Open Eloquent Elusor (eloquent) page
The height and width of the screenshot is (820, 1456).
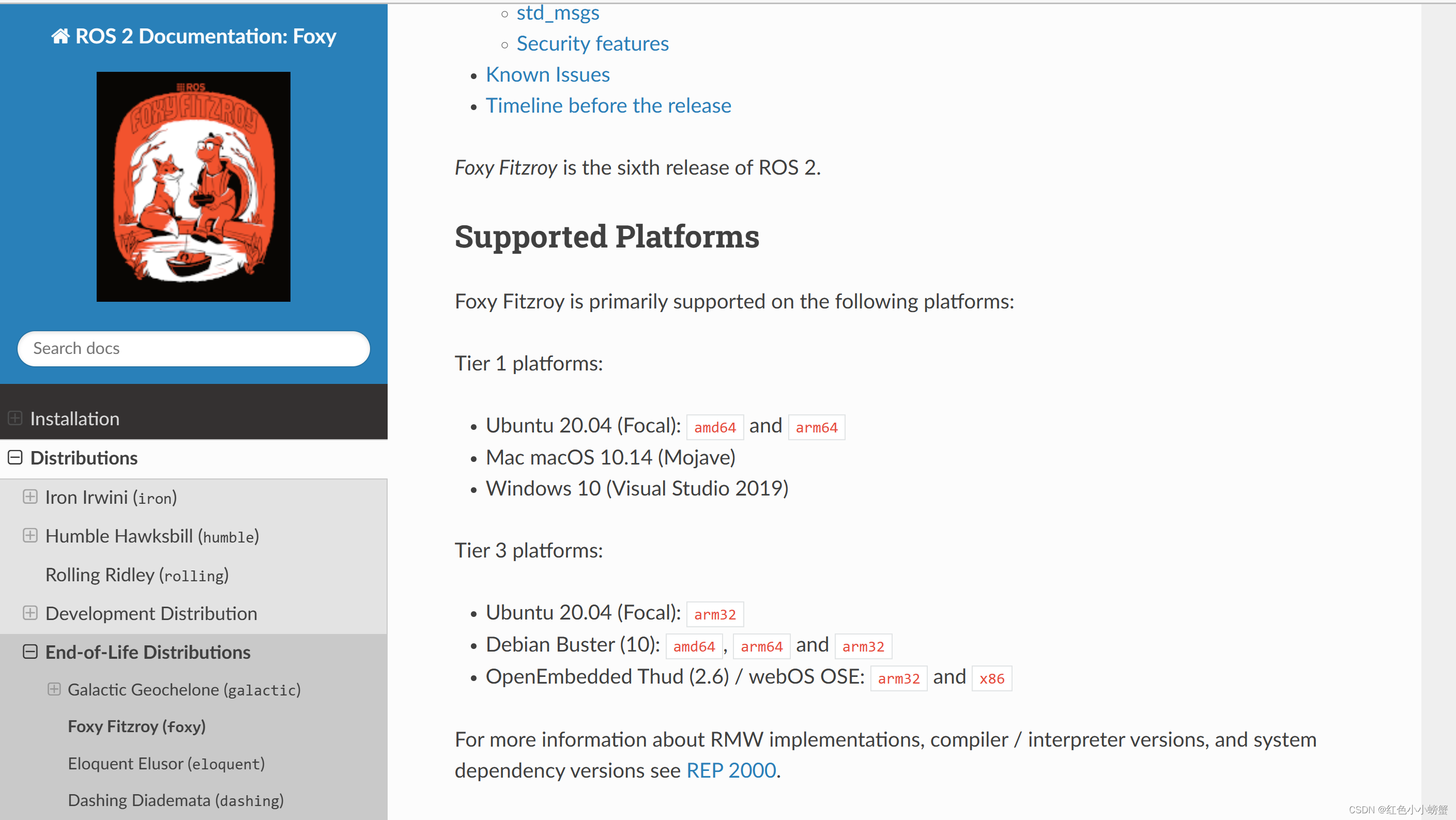coord(166,764)
